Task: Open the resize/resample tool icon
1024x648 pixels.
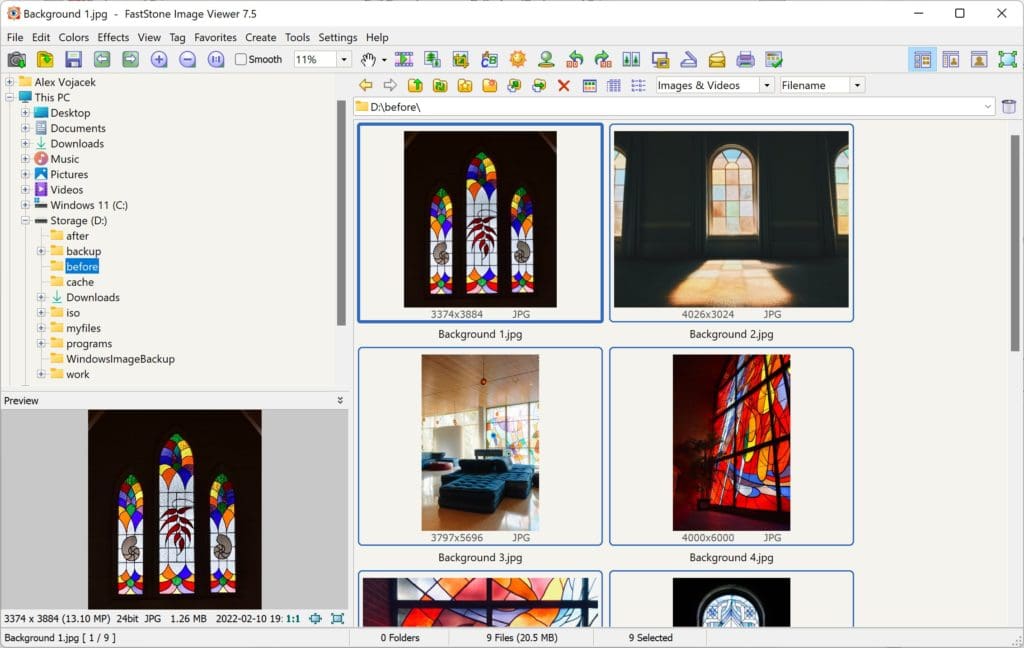Action: pyautogui.click(x=432, y=59)
